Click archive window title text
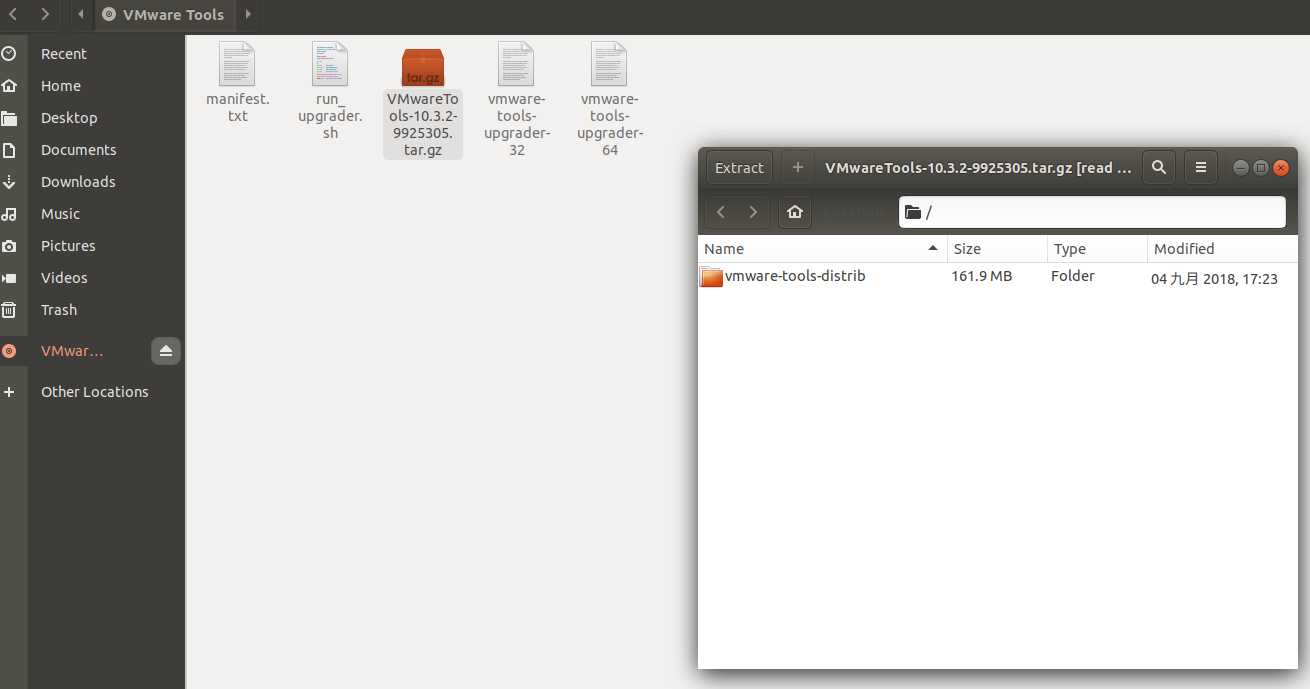Image resolution: width=1310 pixels, height=689 pixels. (x=978, y=168)
